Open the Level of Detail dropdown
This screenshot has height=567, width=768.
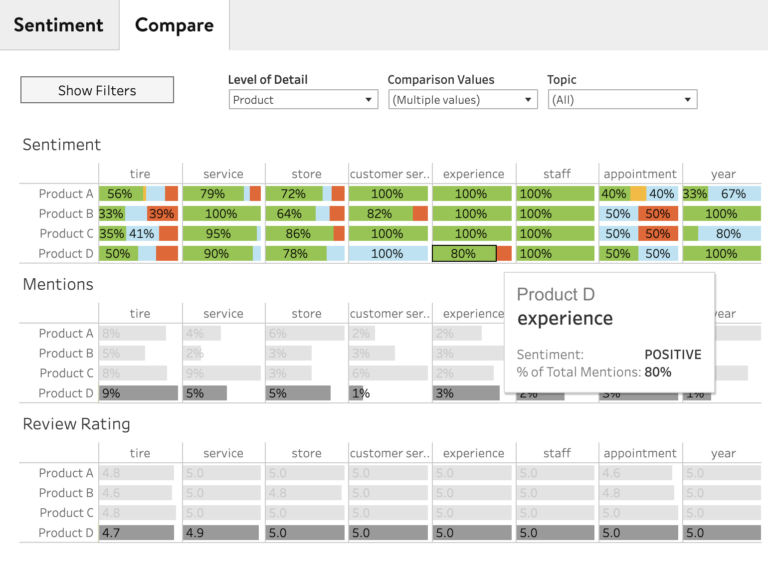coord(303,100)
